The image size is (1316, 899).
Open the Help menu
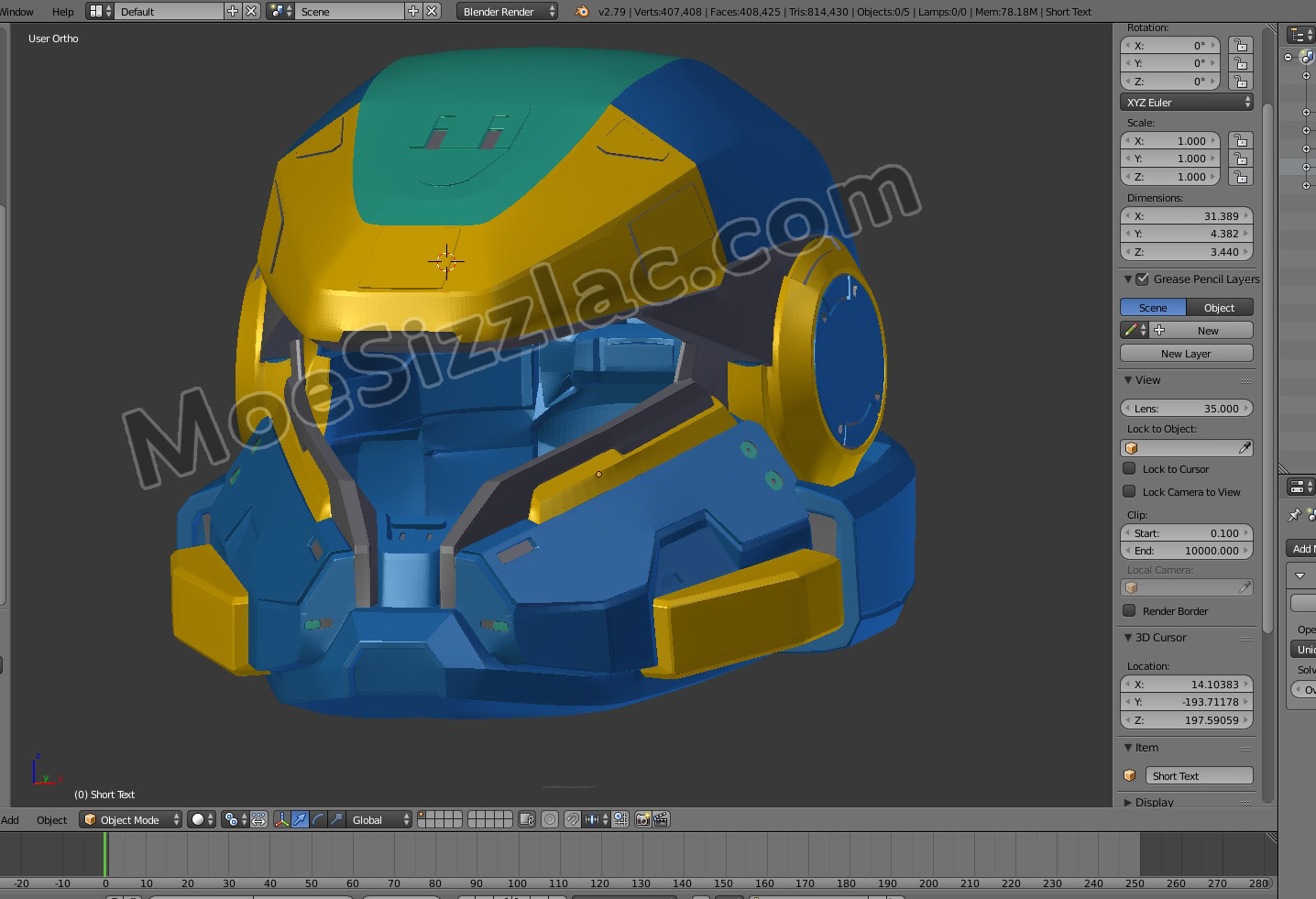pos(63,12)
